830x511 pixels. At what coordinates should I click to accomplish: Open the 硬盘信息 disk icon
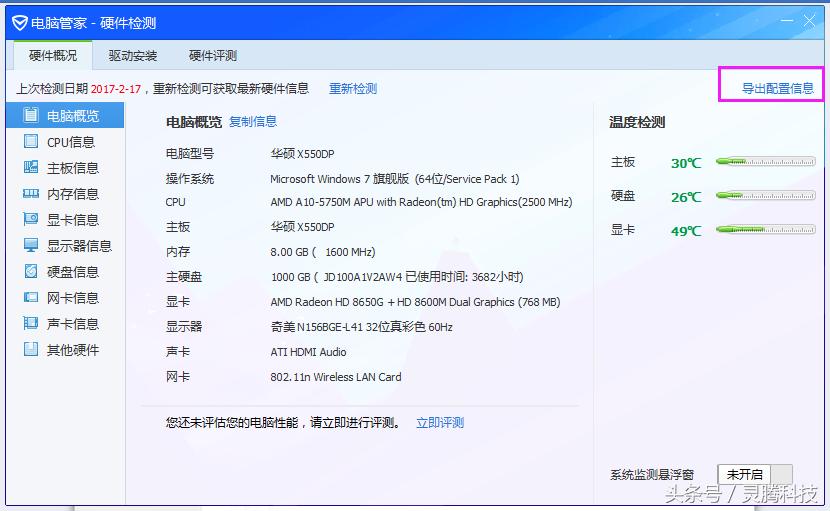pos(31,271)
